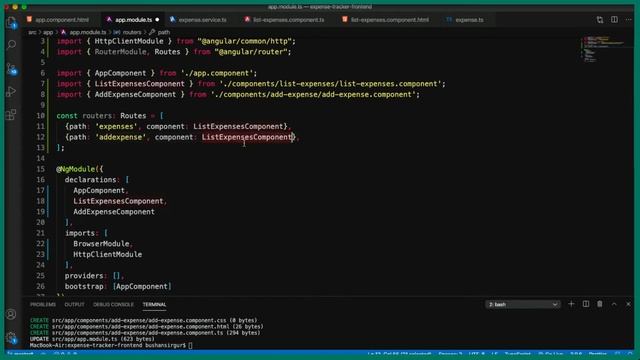
Task: Click the "@angular/common/http" import string
Action: [x=245, y=41]
